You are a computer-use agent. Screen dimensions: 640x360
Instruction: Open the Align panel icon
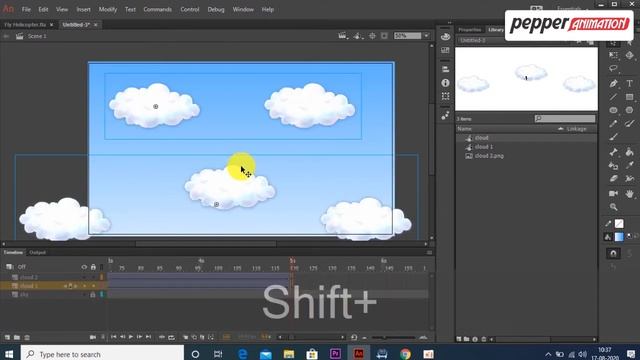click(x=445, y=69)
